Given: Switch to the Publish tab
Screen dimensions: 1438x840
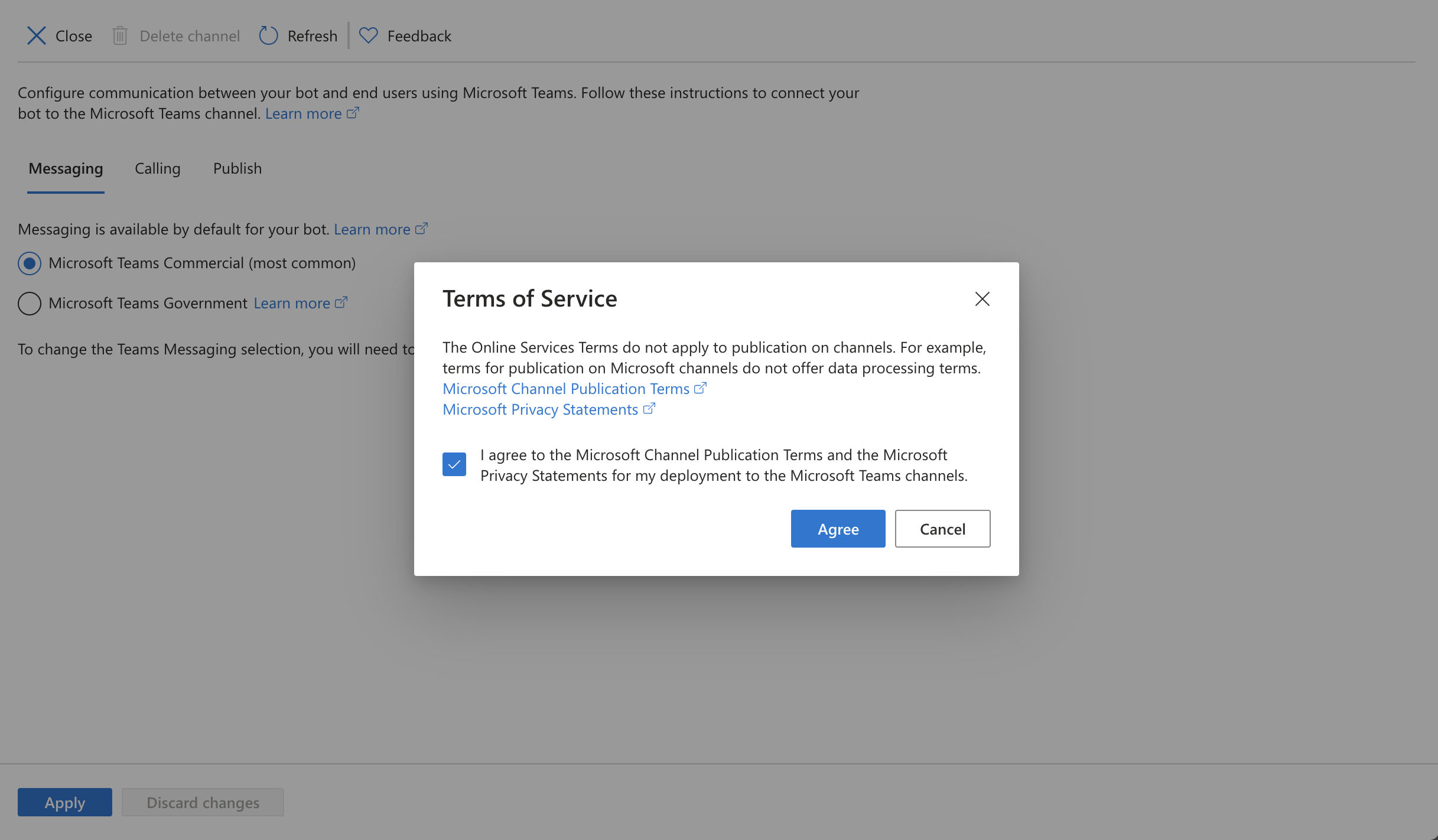Looking at the screenshot, I should pyautogui.click(x=237, y=168).
